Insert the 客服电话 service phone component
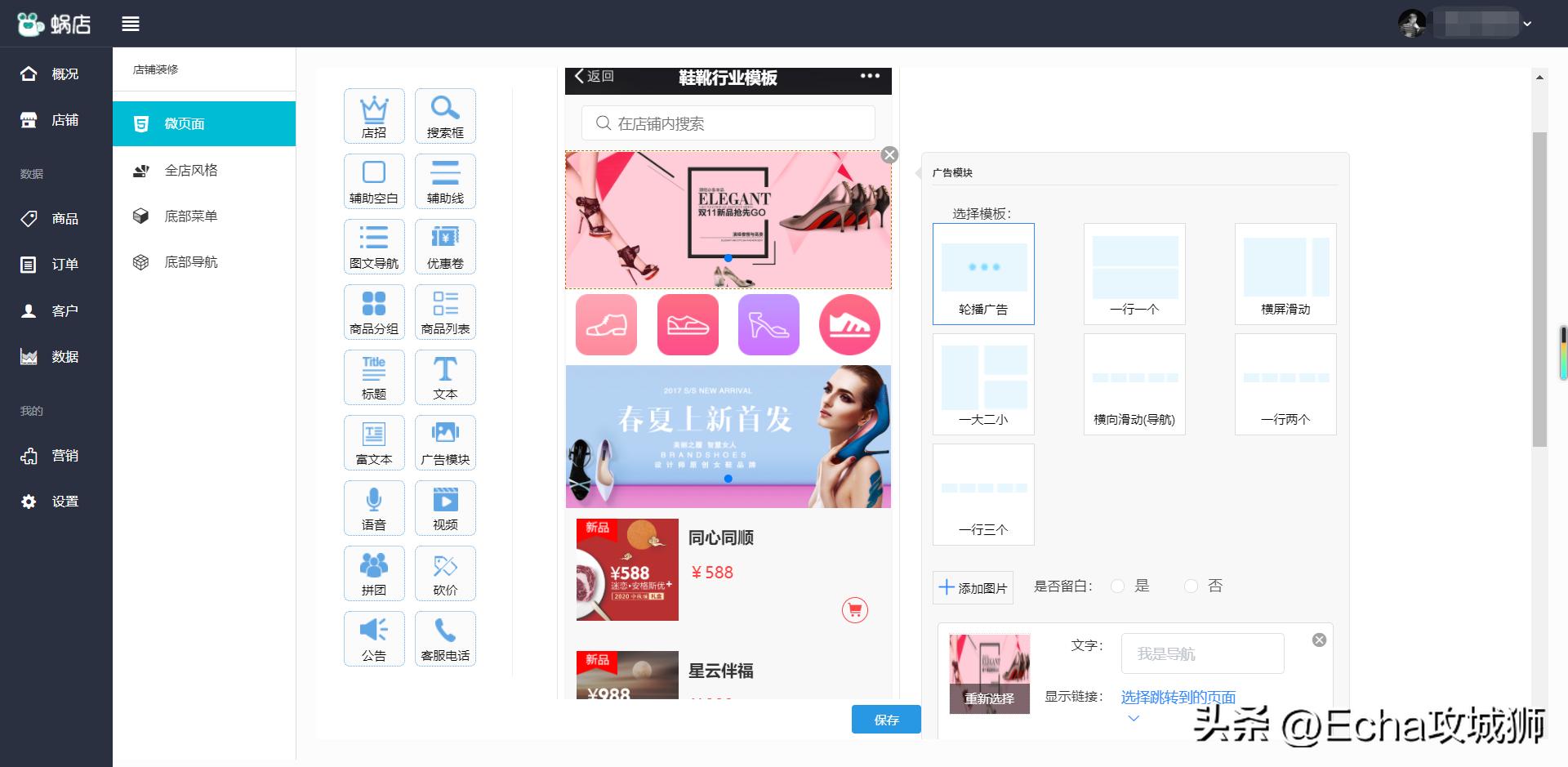Screen dimensions: 1568x767 click(x=445, y=638)
